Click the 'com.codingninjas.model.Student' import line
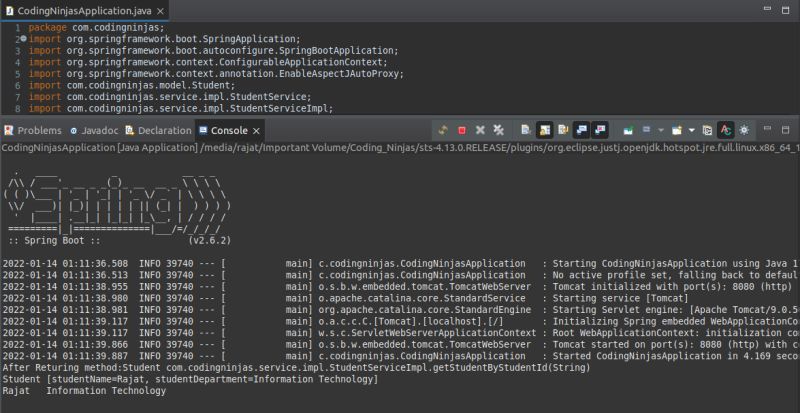 (132, 85)
